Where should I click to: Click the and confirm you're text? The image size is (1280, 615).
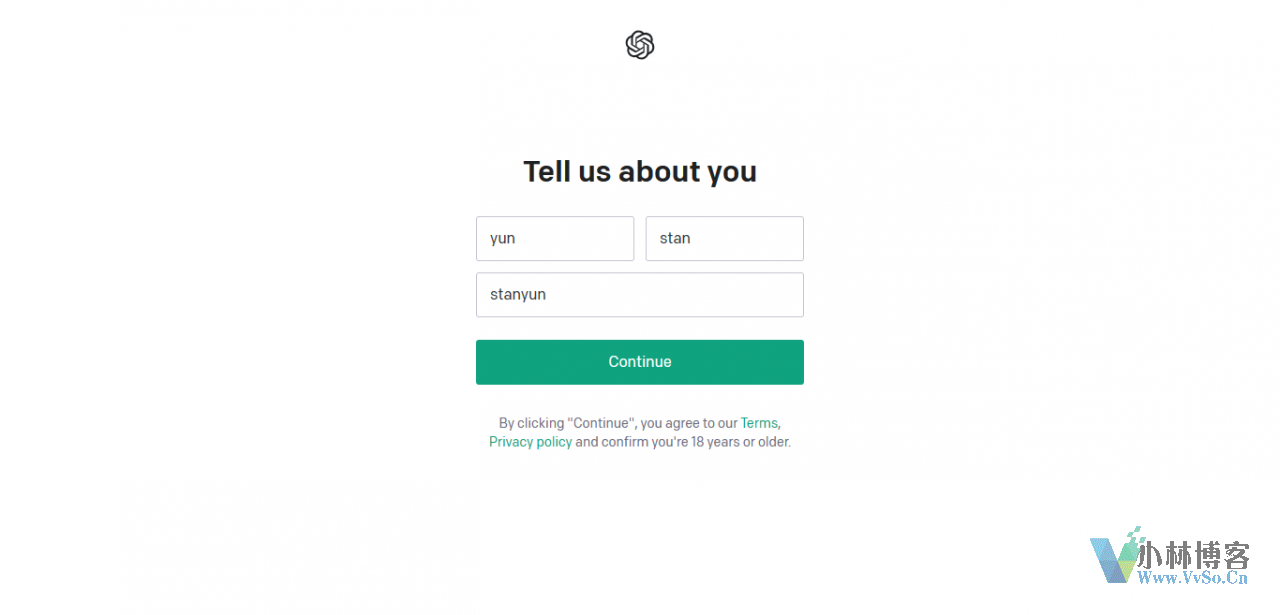(x=632, y=442)
